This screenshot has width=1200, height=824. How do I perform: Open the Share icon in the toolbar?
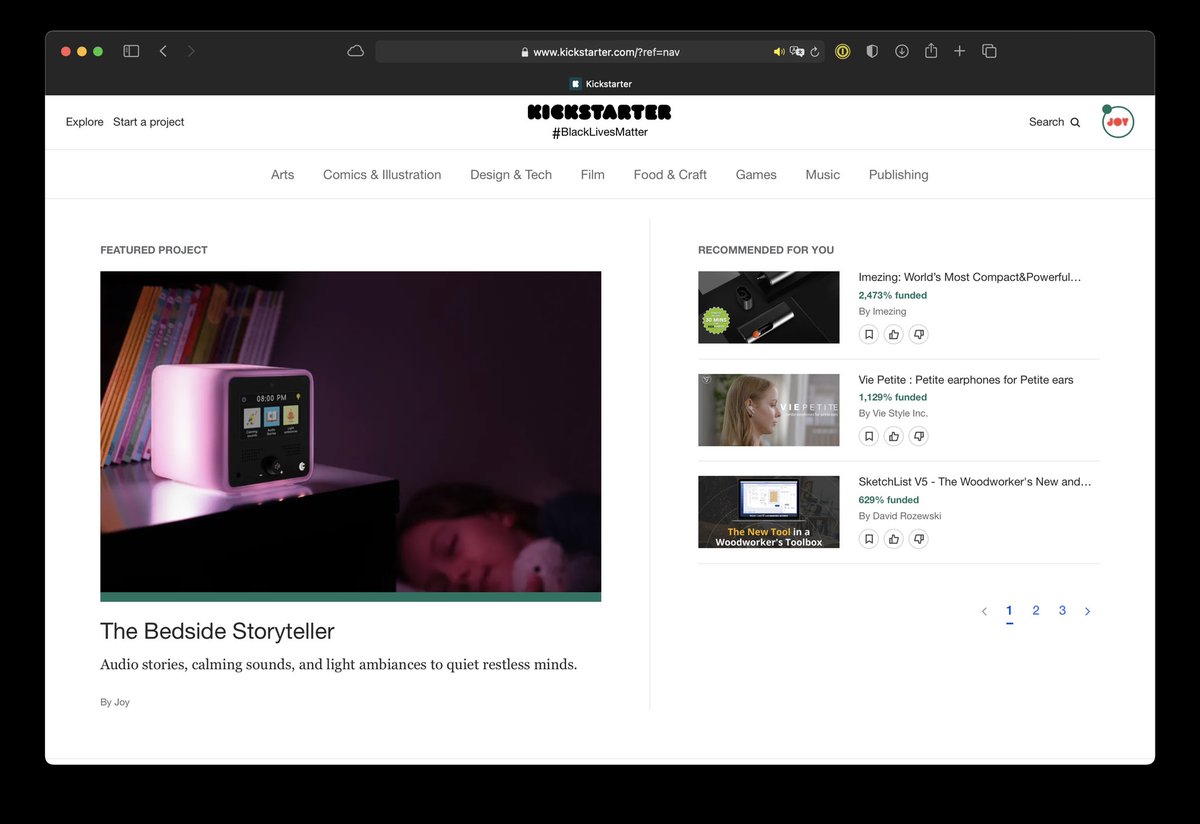931,51
